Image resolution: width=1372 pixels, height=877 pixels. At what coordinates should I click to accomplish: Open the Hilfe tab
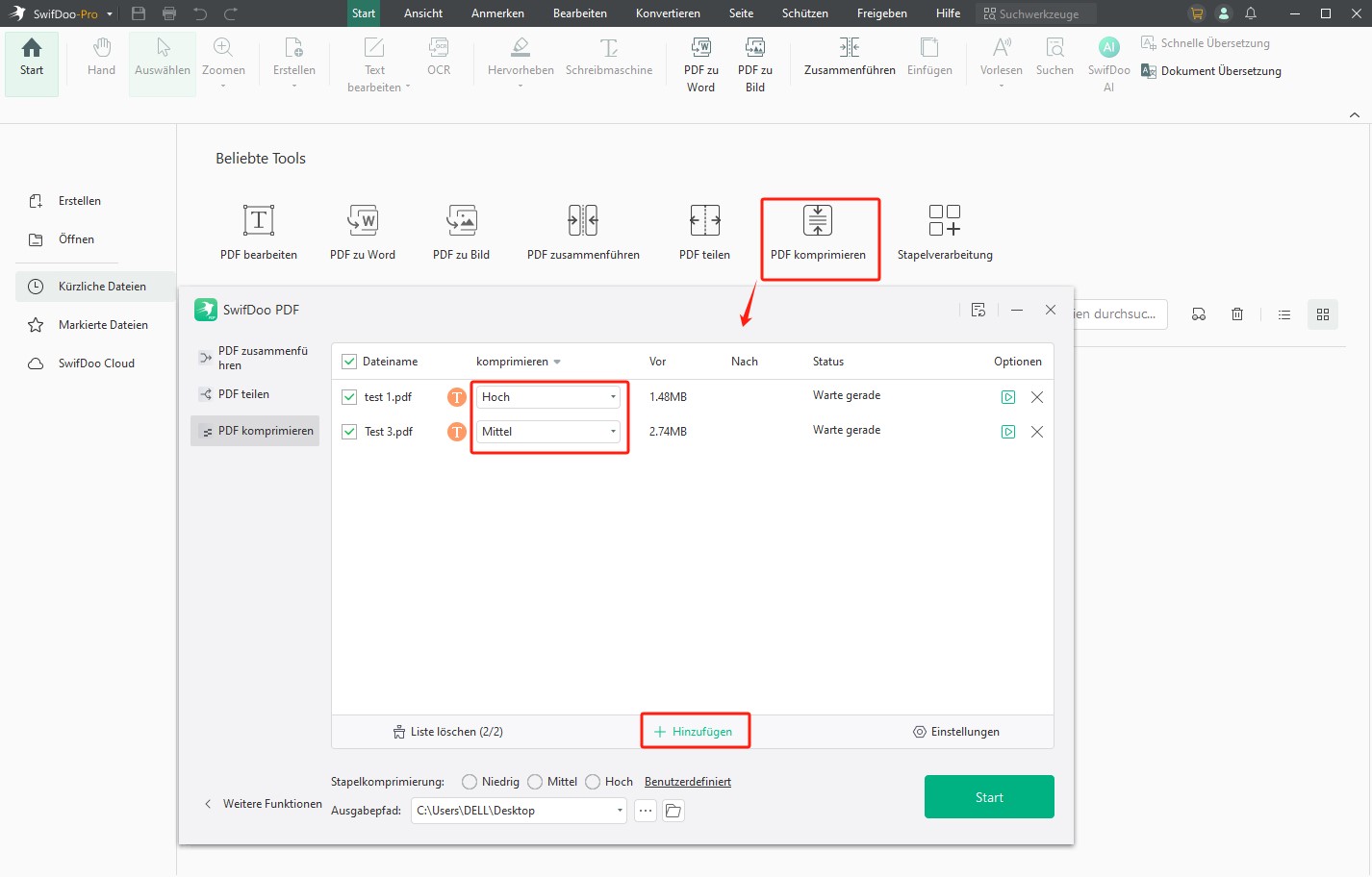pos(948,13)
